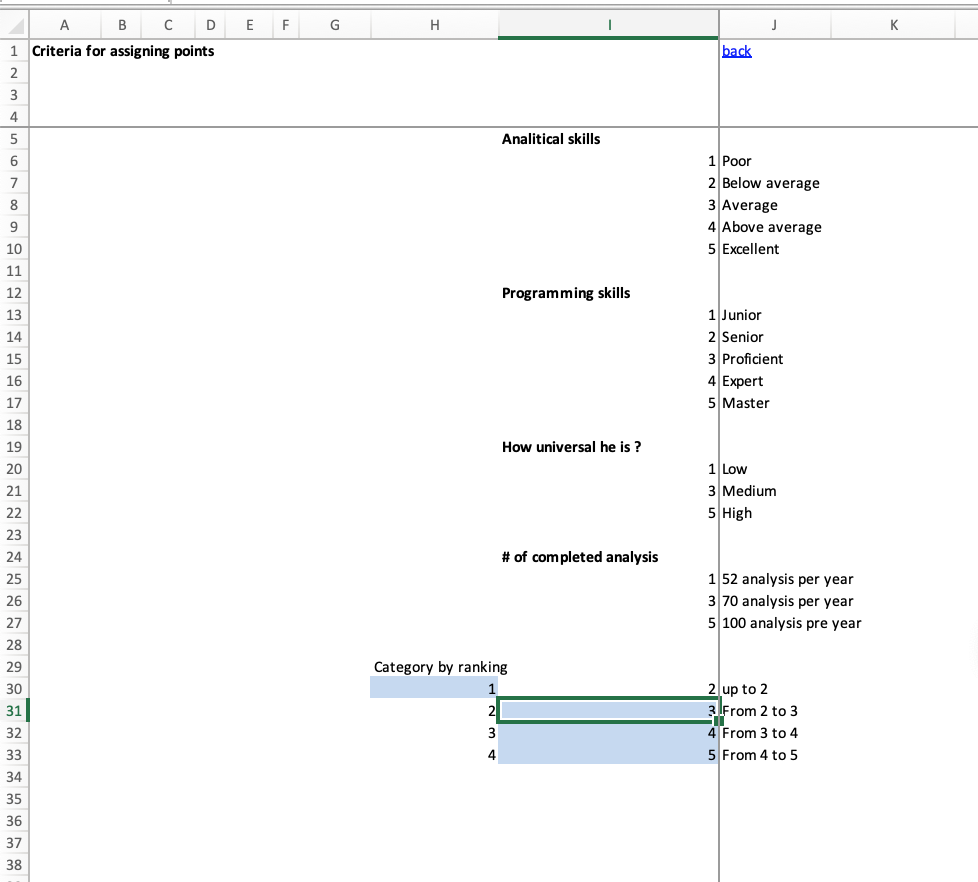The image size is (978, 882).
Task: Click the 'Master' cell
Action: (x=745, y=404)
